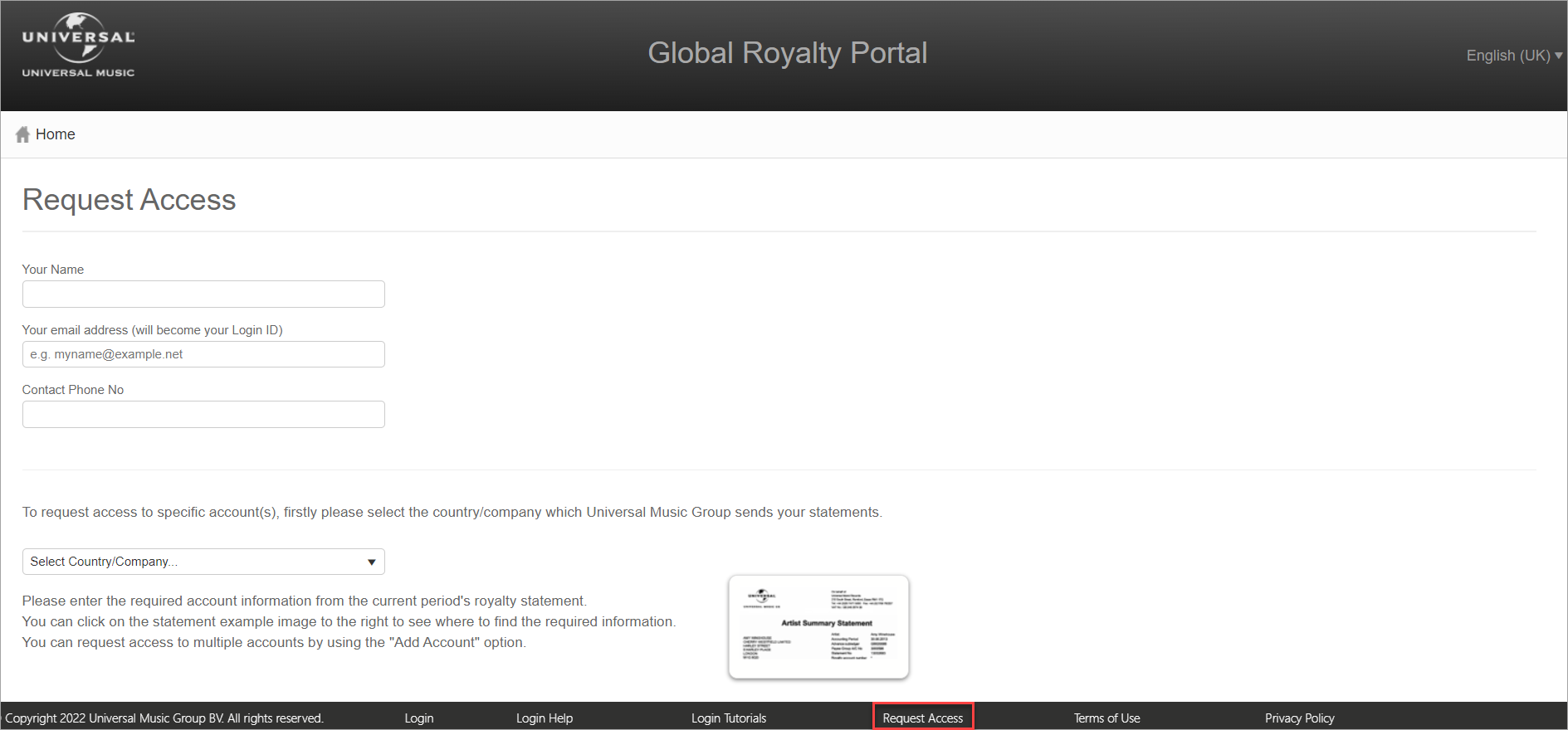The width and height of the screenshot is (1568, 730).
Task: Open the Artist Summary Statement example image
Action: tap(818, 627)
